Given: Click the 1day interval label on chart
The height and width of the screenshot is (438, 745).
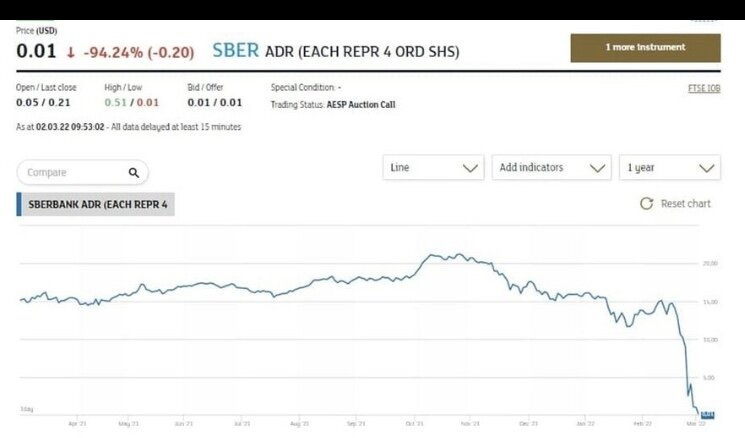Looking at the screenshot, I should pyautogui.click(x=27, y=409).
